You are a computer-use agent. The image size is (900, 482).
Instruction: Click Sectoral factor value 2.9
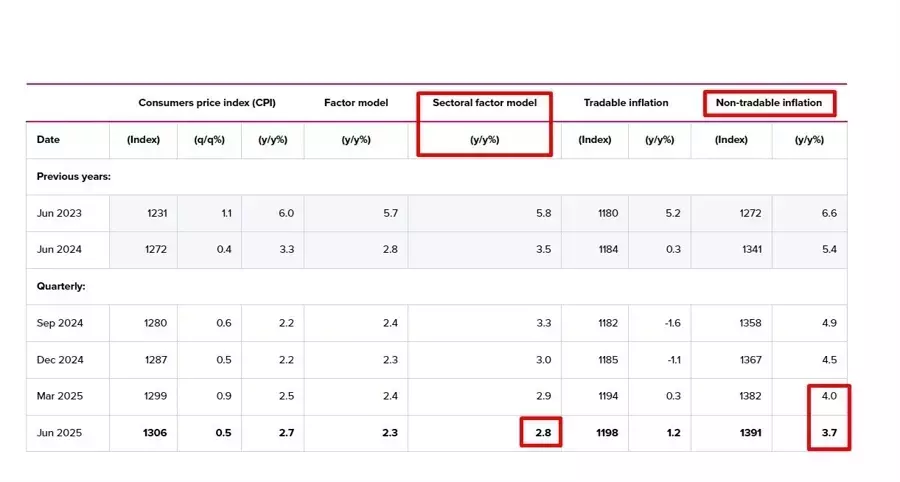pyautogui.click(x=544, y=396)
